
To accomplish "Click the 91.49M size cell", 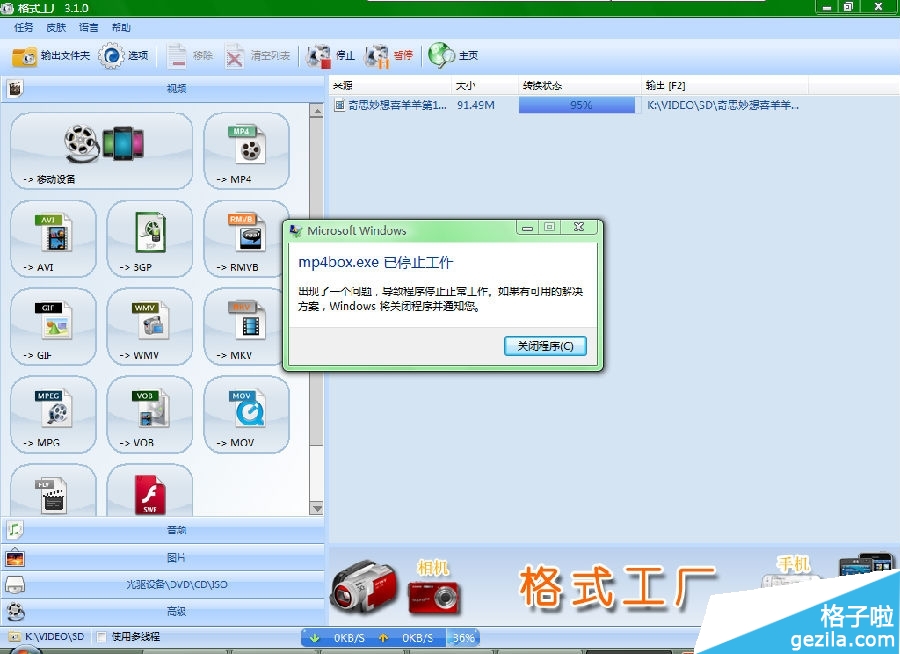I will 475,105.
